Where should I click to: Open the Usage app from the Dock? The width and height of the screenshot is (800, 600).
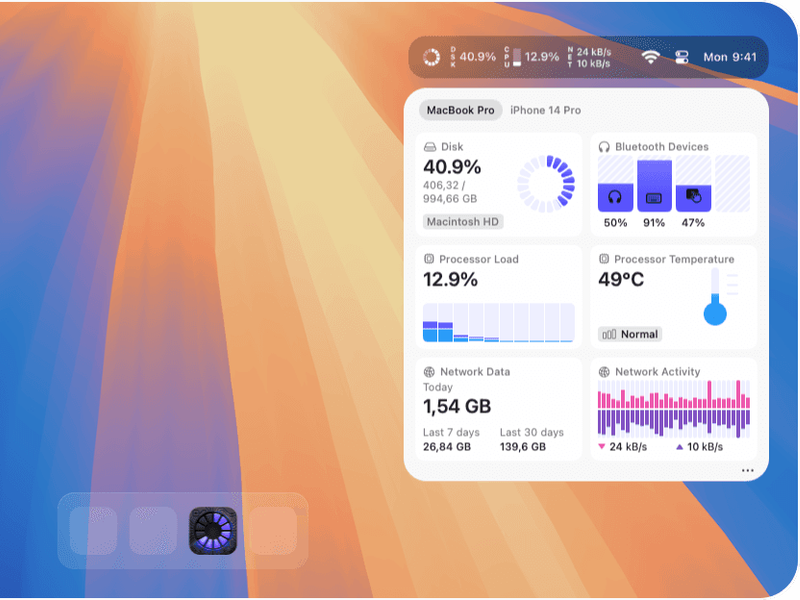(214, 532)
